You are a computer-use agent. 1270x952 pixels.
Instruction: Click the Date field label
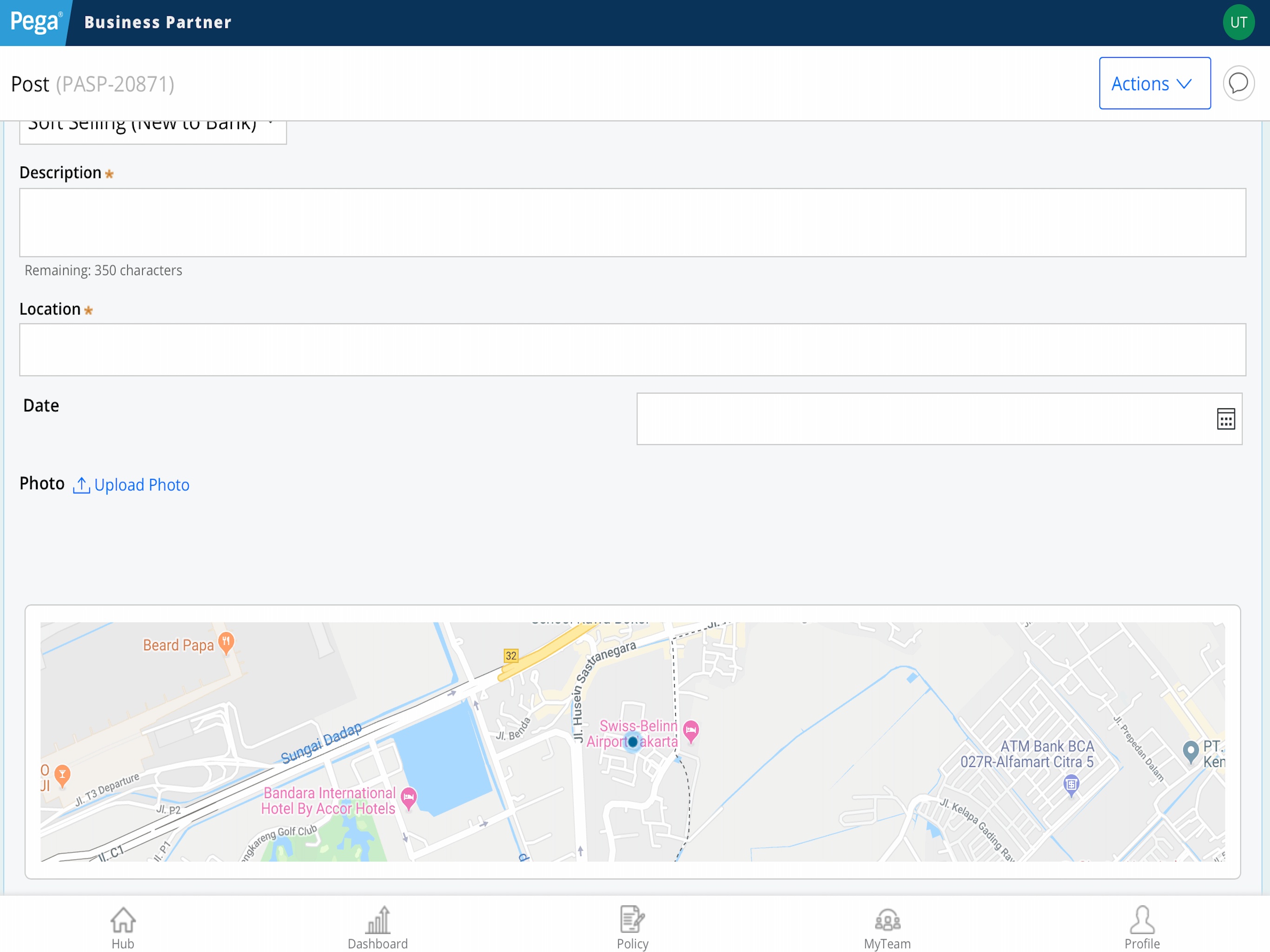41,406
